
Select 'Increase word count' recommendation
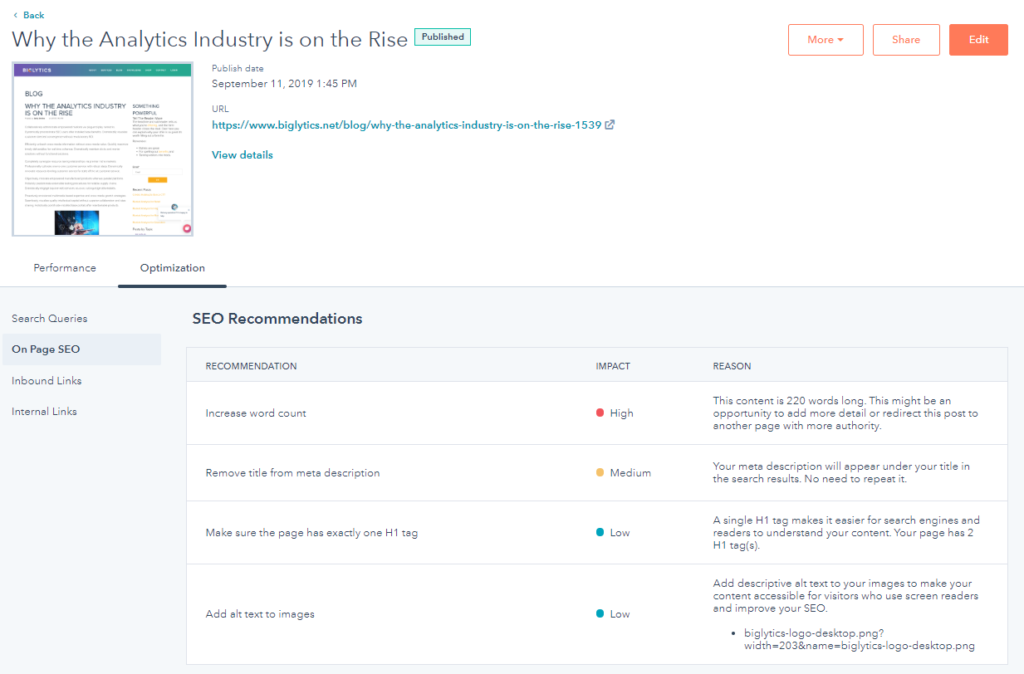point(255,413)
